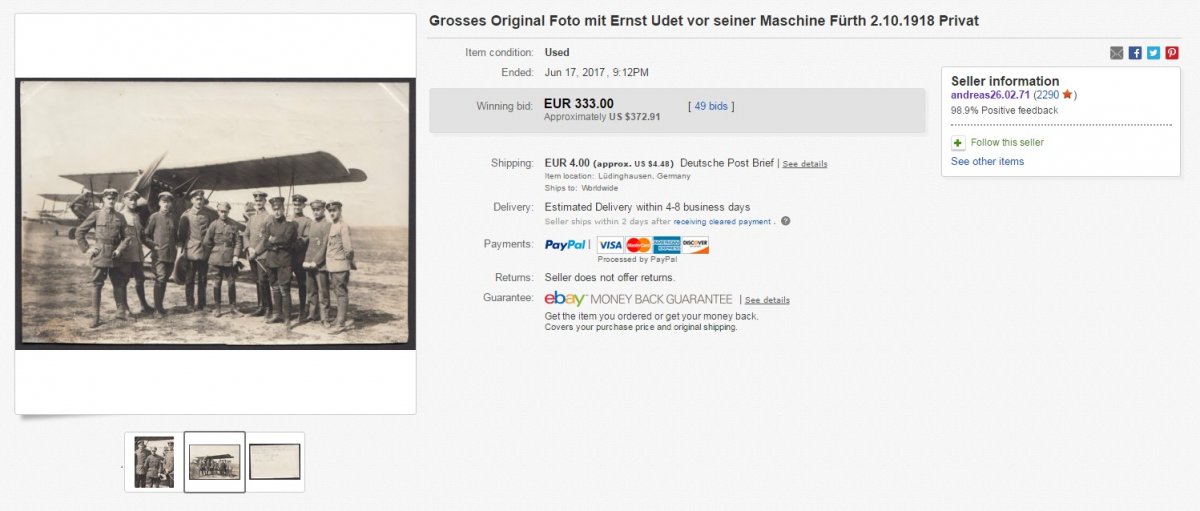Share this listing on Twitter

pyautogui.click(x=1153, y=53)
